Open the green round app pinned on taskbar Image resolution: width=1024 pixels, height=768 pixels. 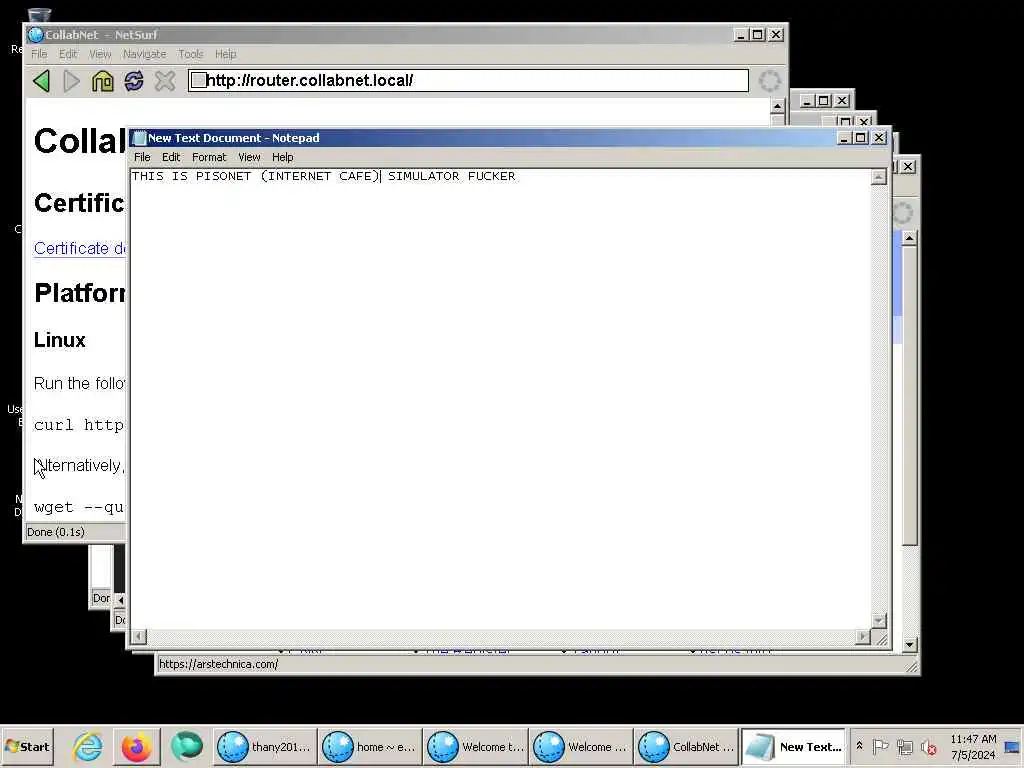point(186,747)
